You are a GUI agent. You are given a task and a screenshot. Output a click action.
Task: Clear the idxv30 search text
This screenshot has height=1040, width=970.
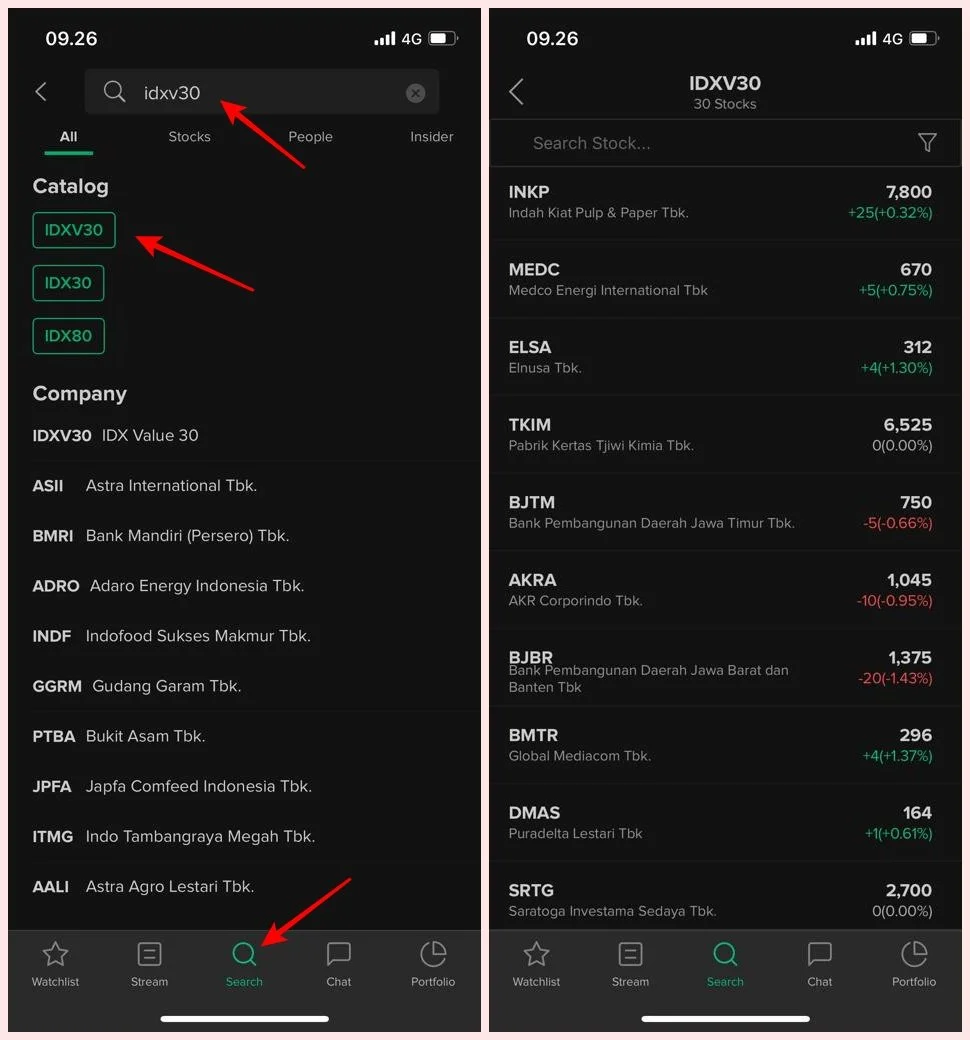click(x=415, y=93)
